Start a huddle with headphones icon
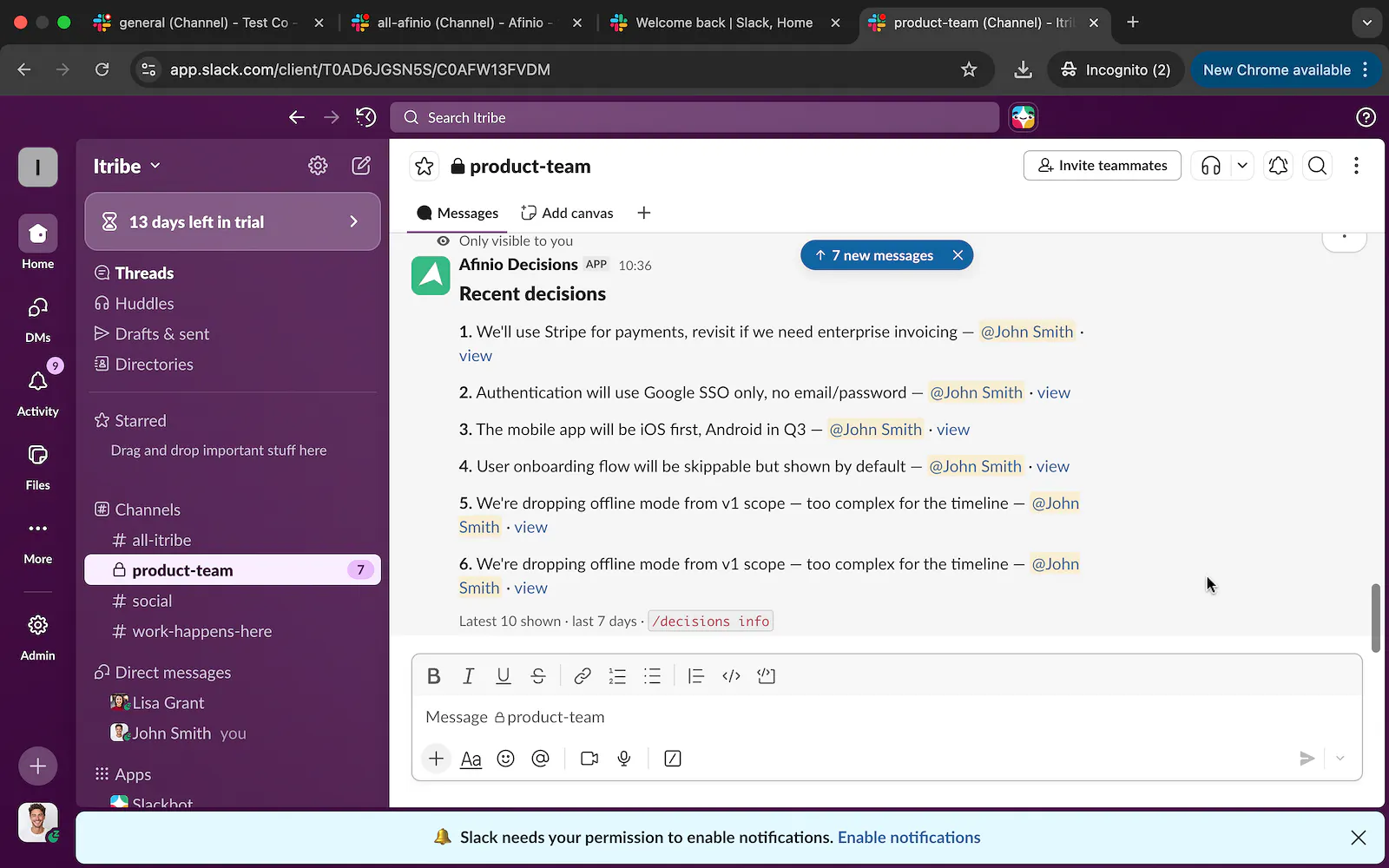 (x=1211, y=166)
